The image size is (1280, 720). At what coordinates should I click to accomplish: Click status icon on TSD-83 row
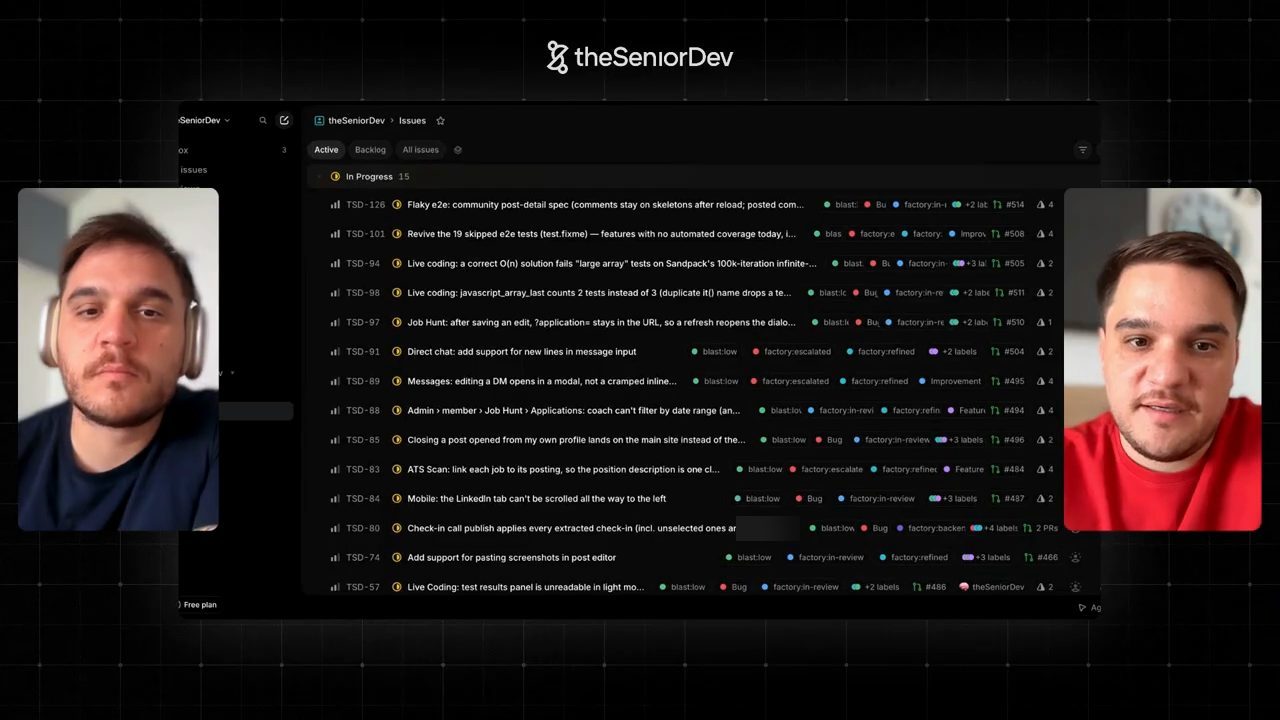pos(397,470)
